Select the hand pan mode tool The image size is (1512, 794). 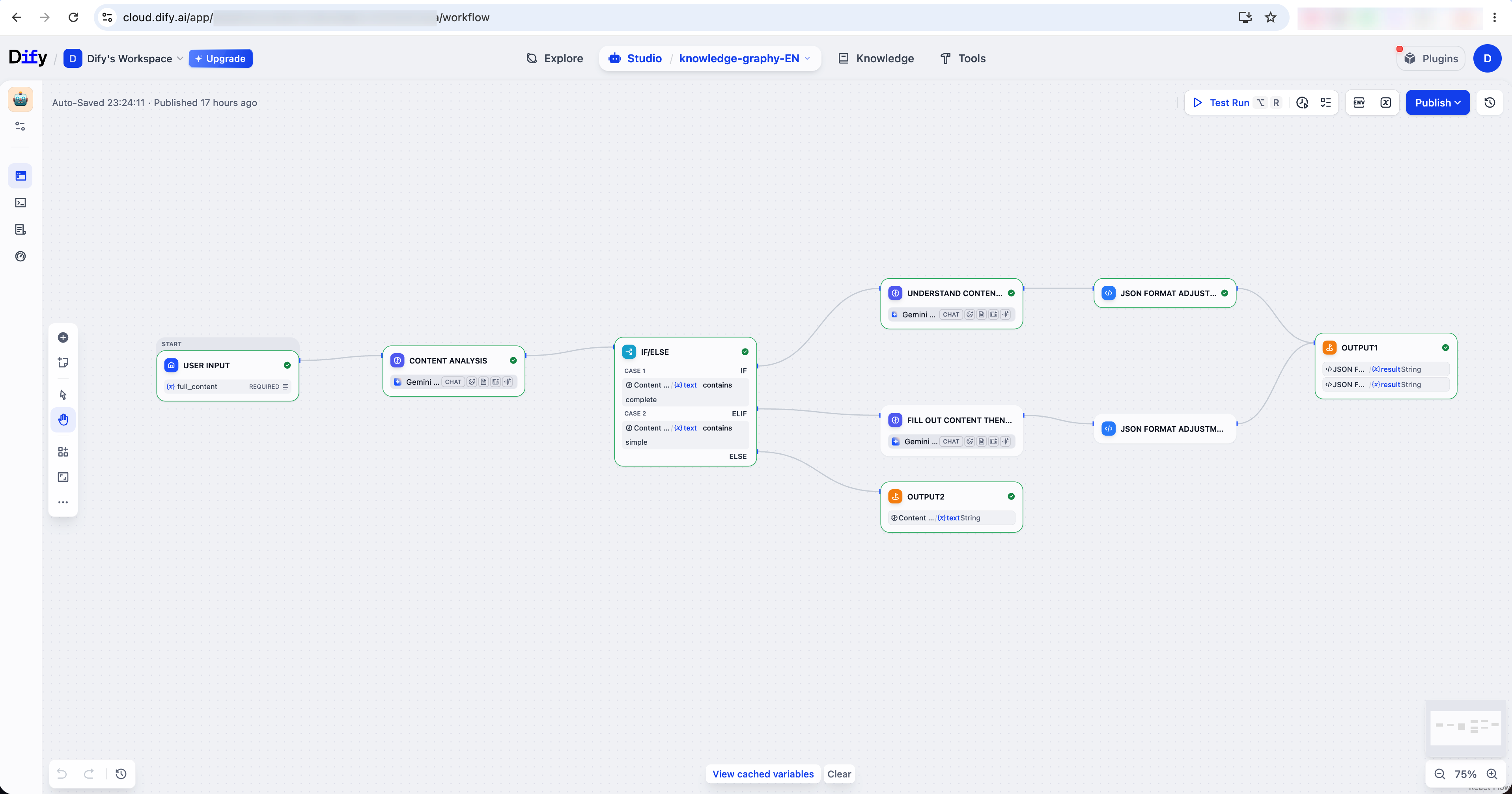pyautogui.click(x=63, y=419)
